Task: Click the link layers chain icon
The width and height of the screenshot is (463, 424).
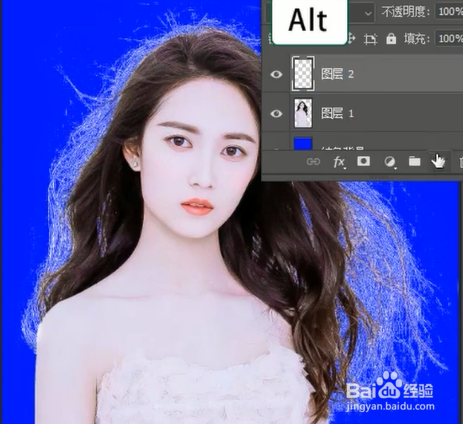Action: coord(313,162)
